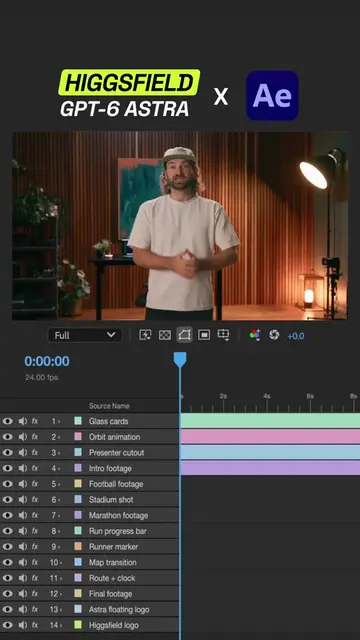Click the 6s mark on time ruler

click(x=310, y=396)
